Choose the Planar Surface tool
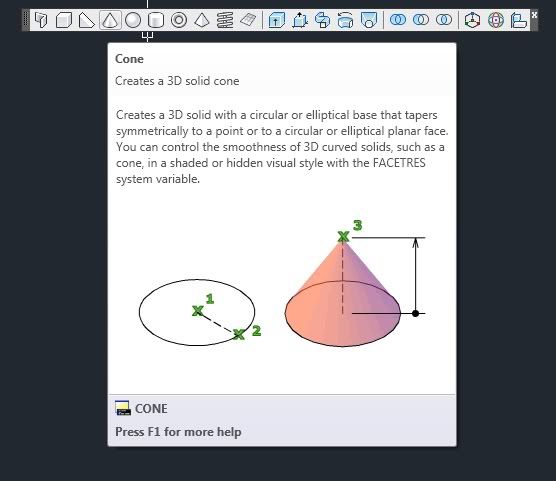This screenshot has width=556, height=481. (248, 20)
